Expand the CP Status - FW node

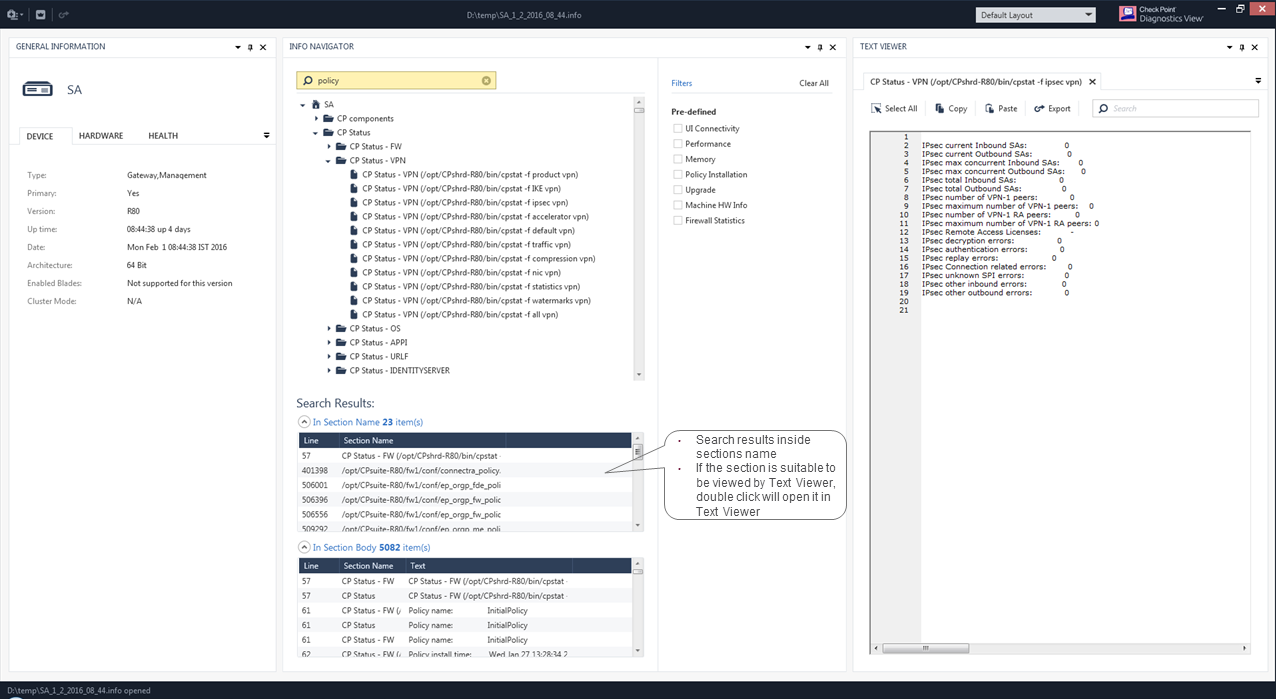tap(329, 146)
